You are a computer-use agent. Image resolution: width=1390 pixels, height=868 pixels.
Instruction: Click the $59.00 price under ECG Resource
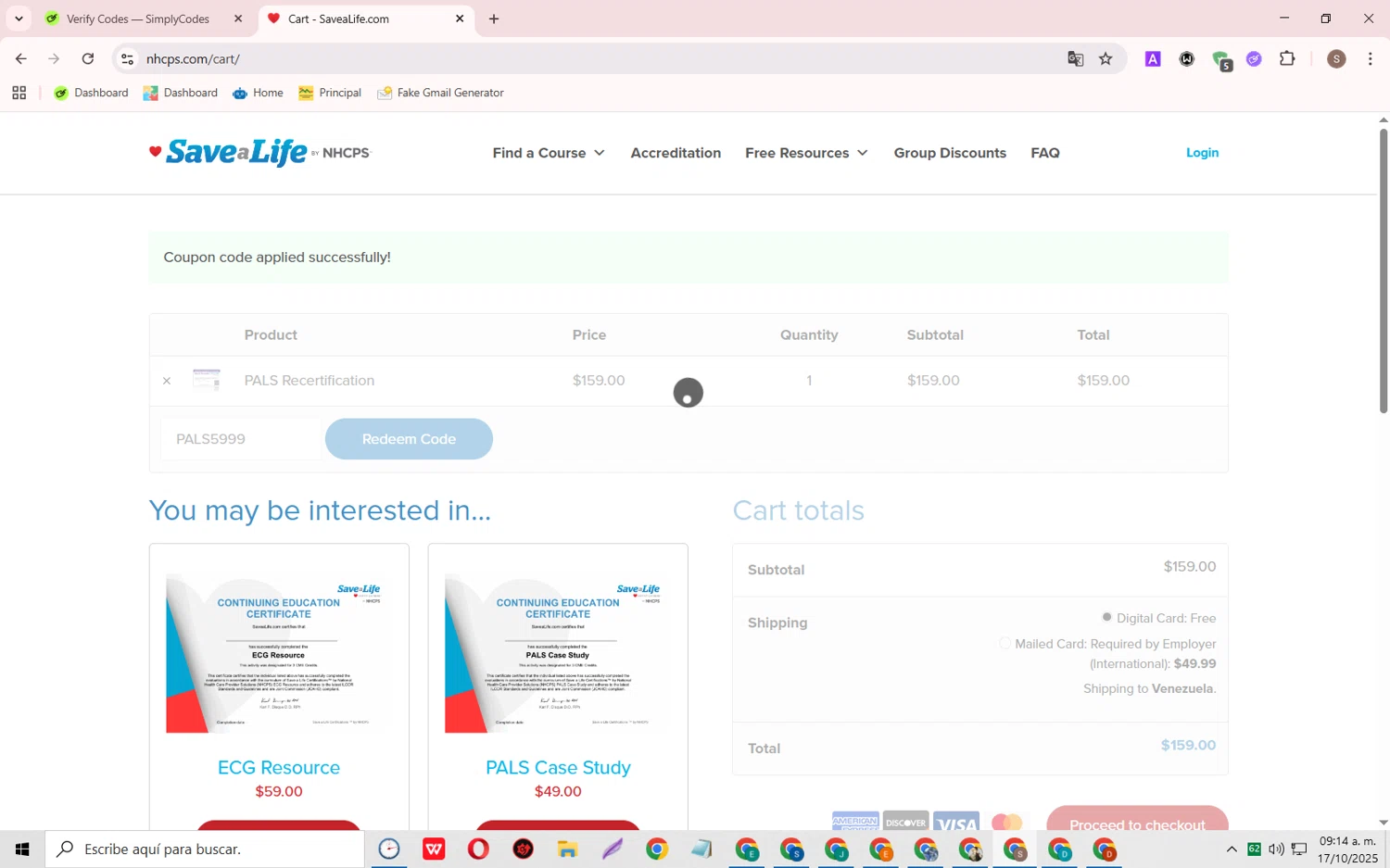[x=279, y=791]
